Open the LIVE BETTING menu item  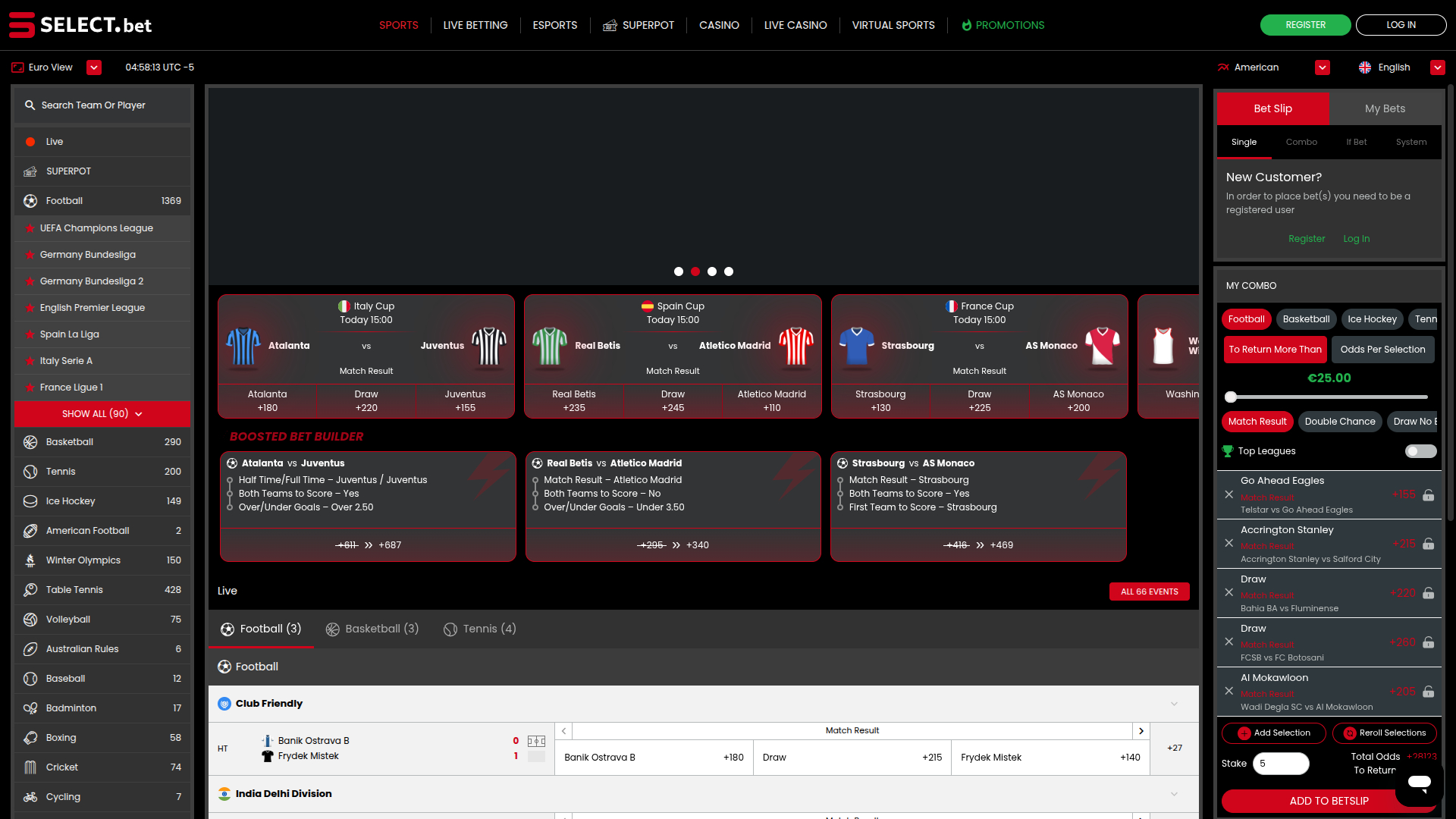pos(475,25)
